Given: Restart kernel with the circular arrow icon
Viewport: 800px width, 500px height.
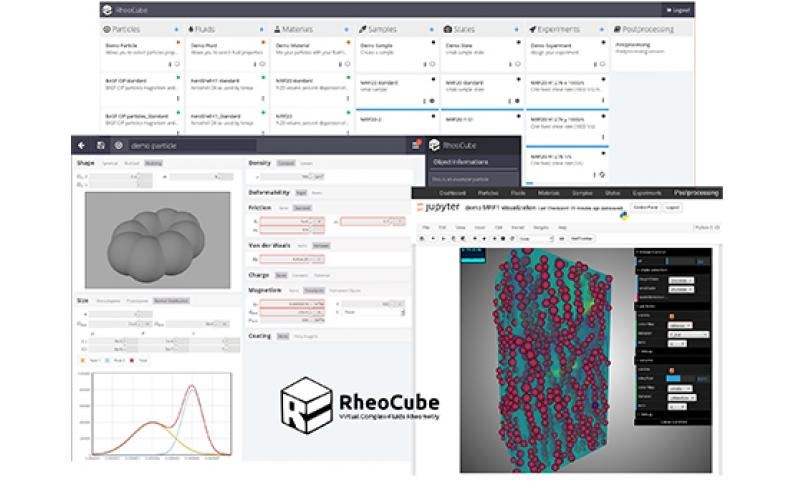Looking at the screenshot, I should coord(512,238).
